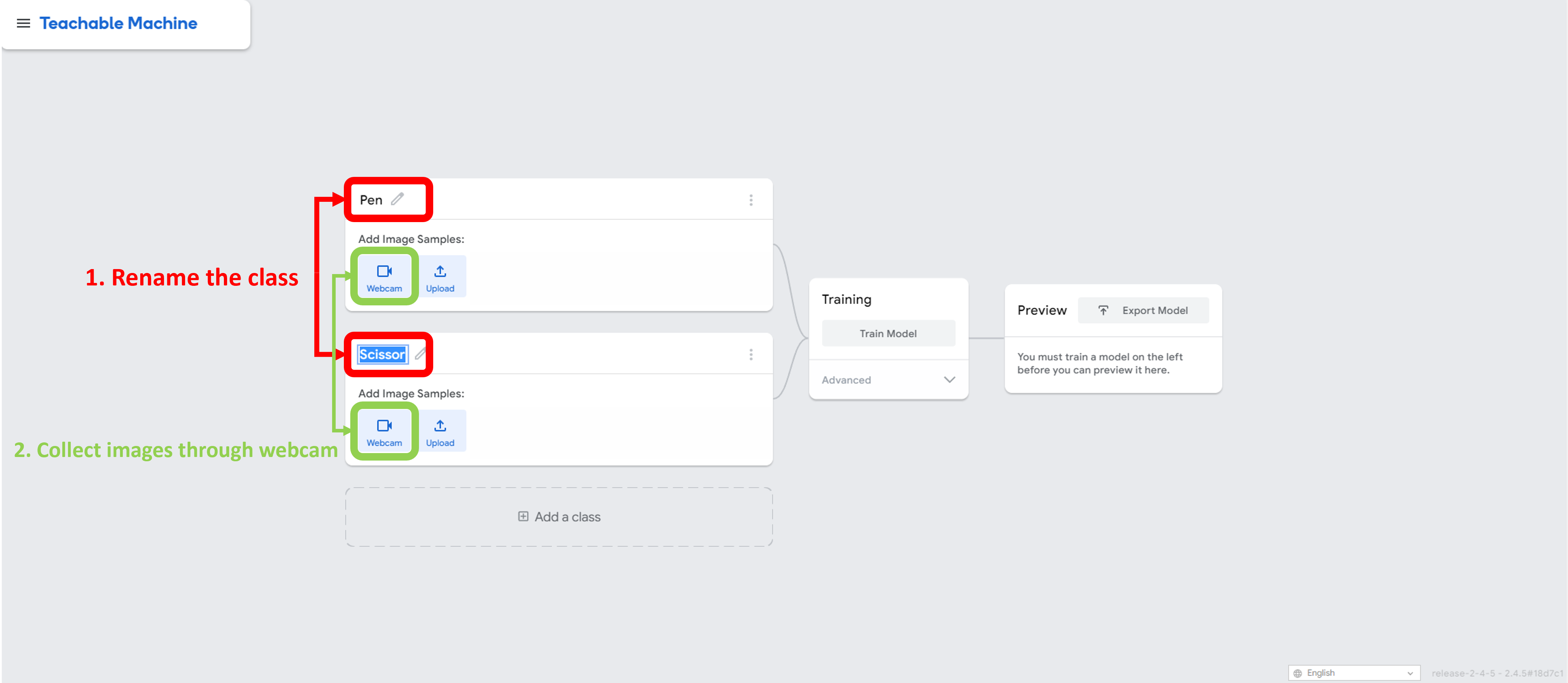This screenshot has height=683, width=1568.
Task: Click the globe icon in language selector
Action: tap(1298, 673)
